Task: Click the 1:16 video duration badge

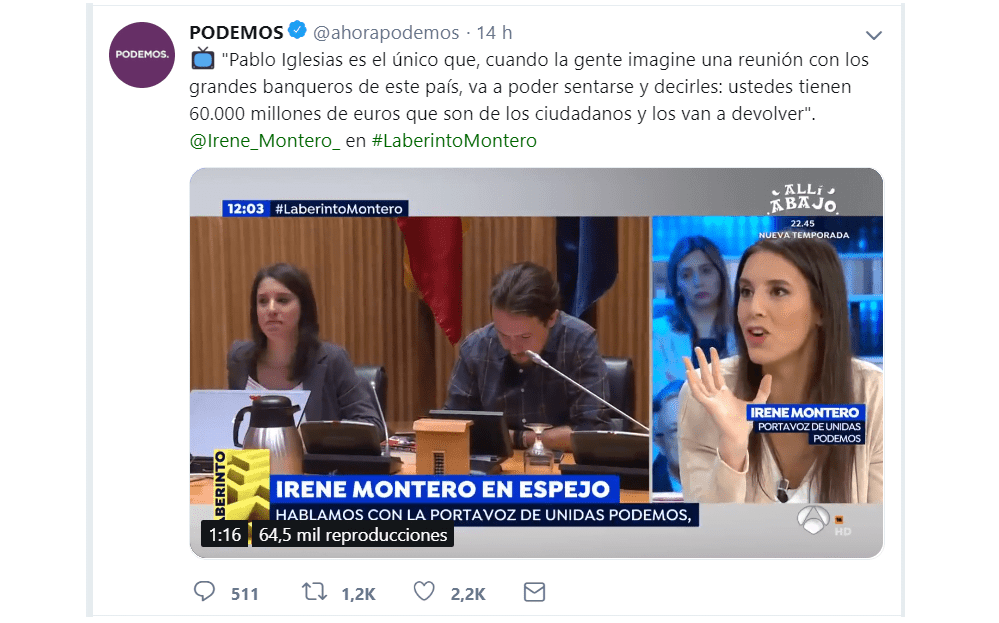Action: [x=225, y=534]
